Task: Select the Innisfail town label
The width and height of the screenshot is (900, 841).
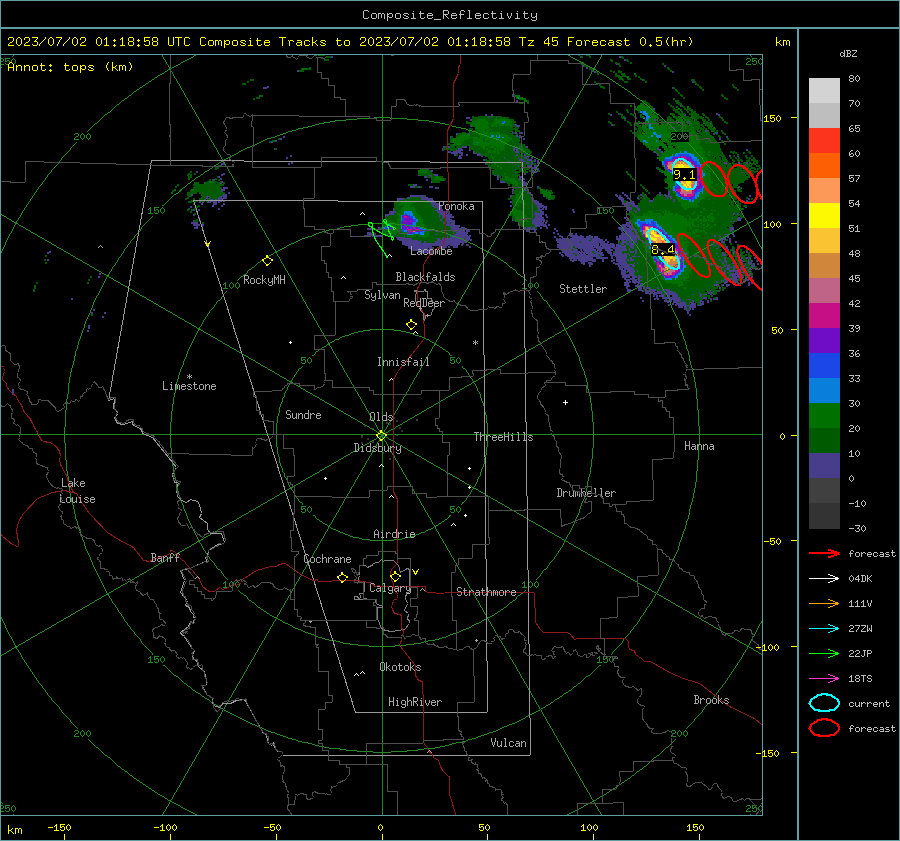Action: point(403,362)
